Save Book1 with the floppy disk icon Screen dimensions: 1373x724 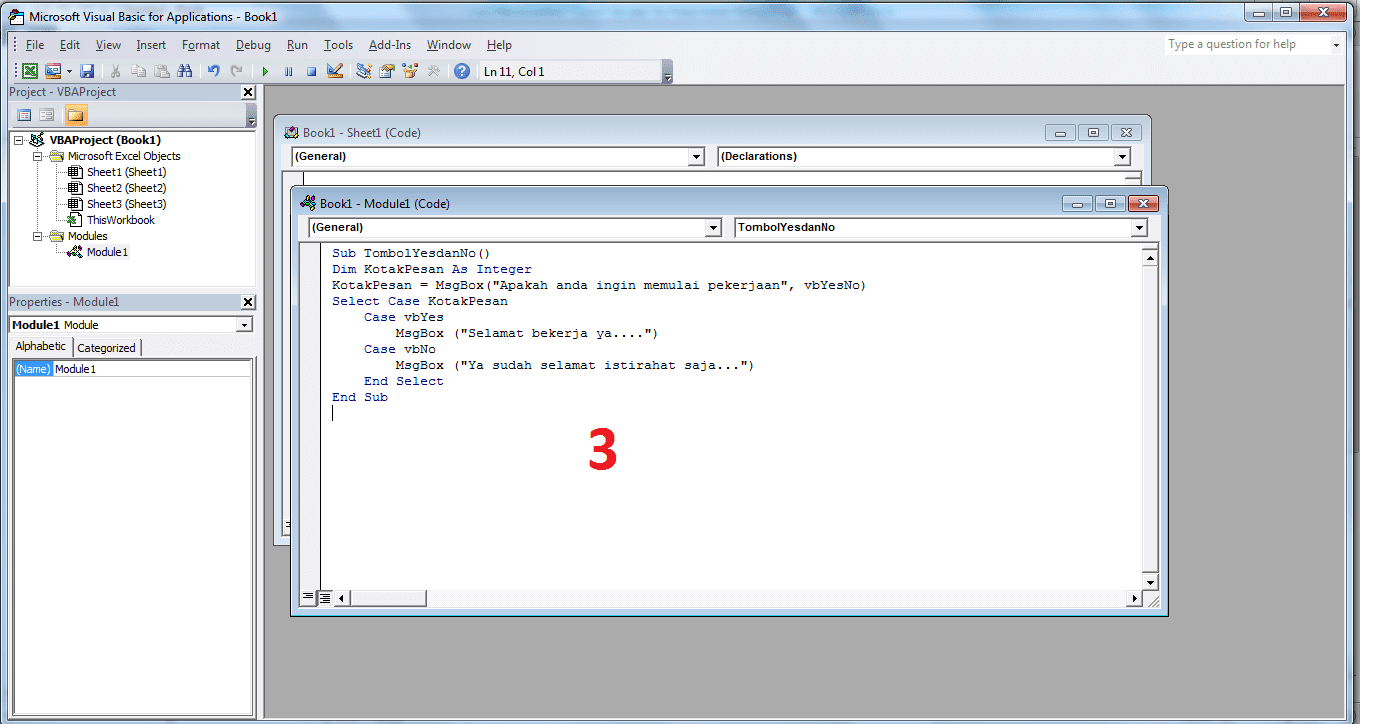tap(87, 71)
